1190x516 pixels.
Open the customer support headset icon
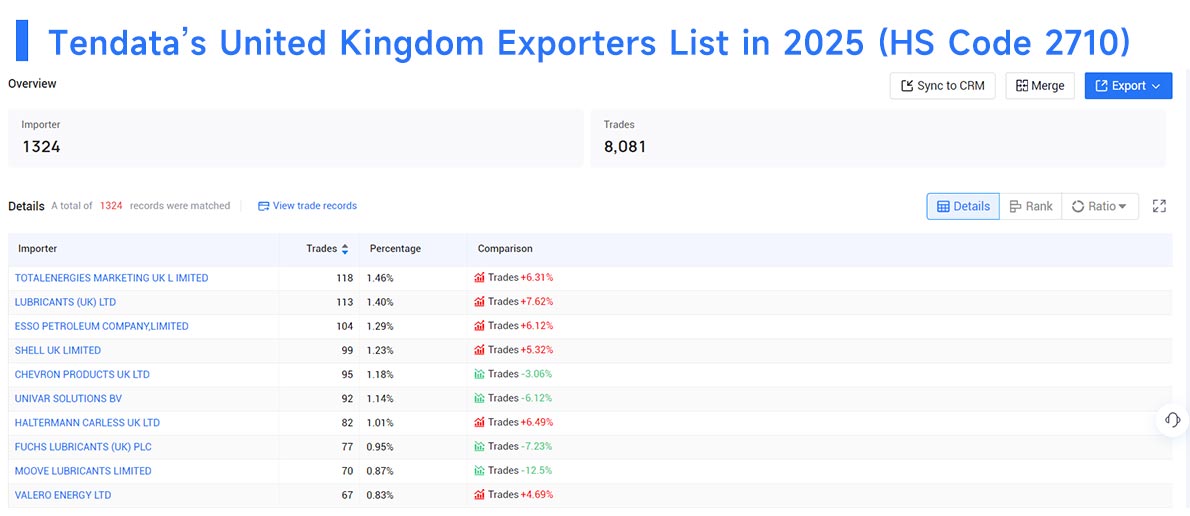point(1172,420)
